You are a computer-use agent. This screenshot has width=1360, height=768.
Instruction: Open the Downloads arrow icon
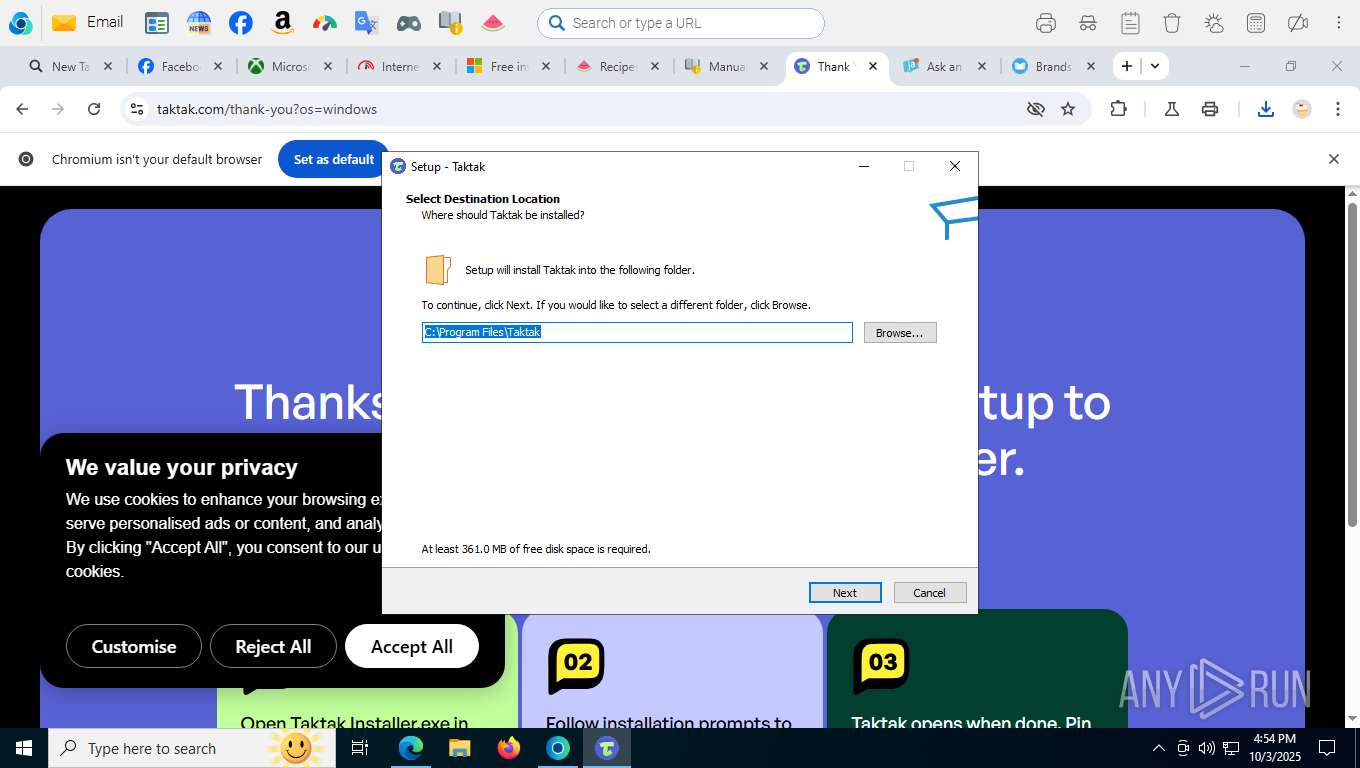pyautogui.click(x=1265, y=109)
